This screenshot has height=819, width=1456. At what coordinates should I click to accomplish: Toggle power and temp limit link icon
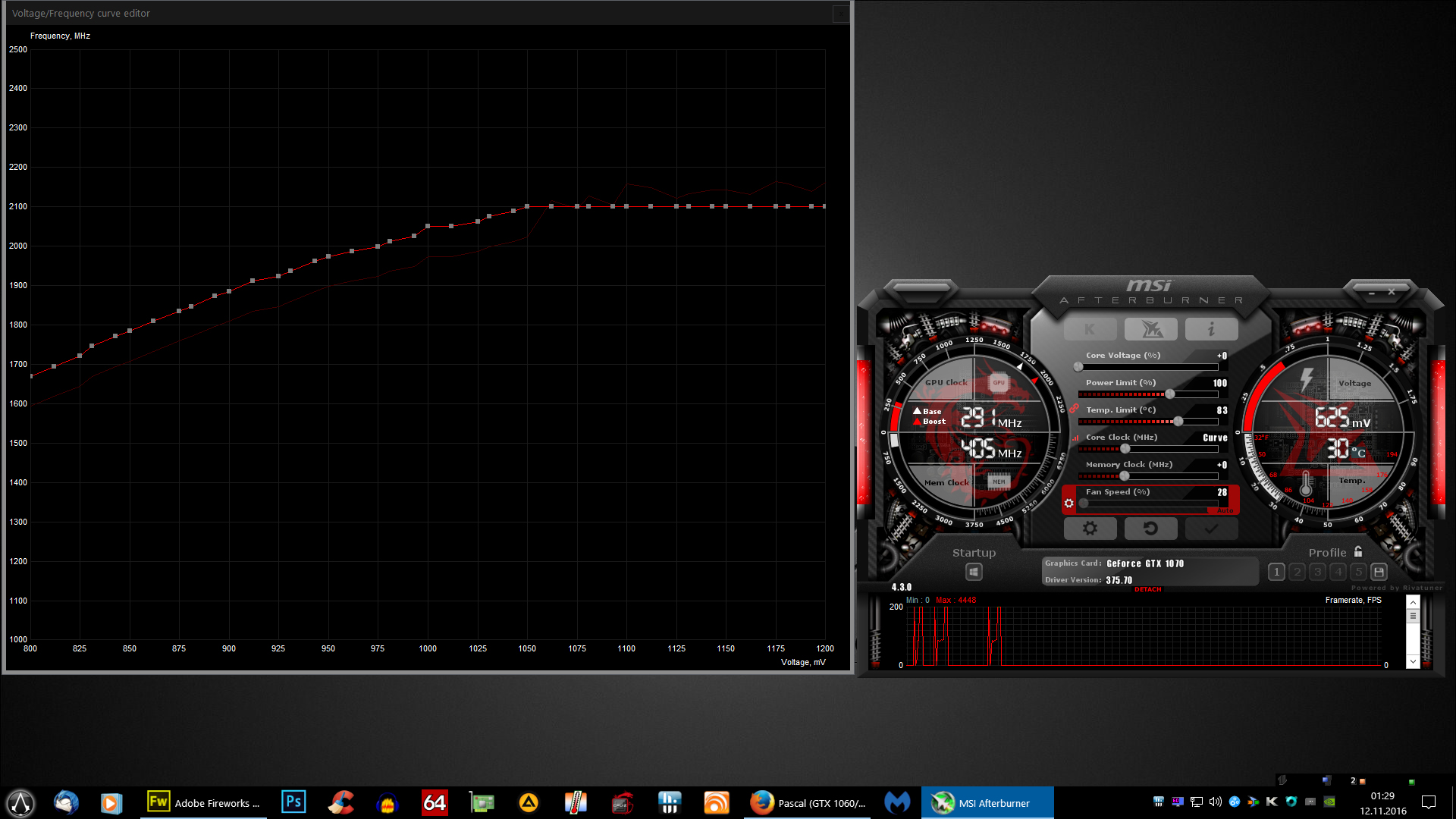coord(1074,409)
